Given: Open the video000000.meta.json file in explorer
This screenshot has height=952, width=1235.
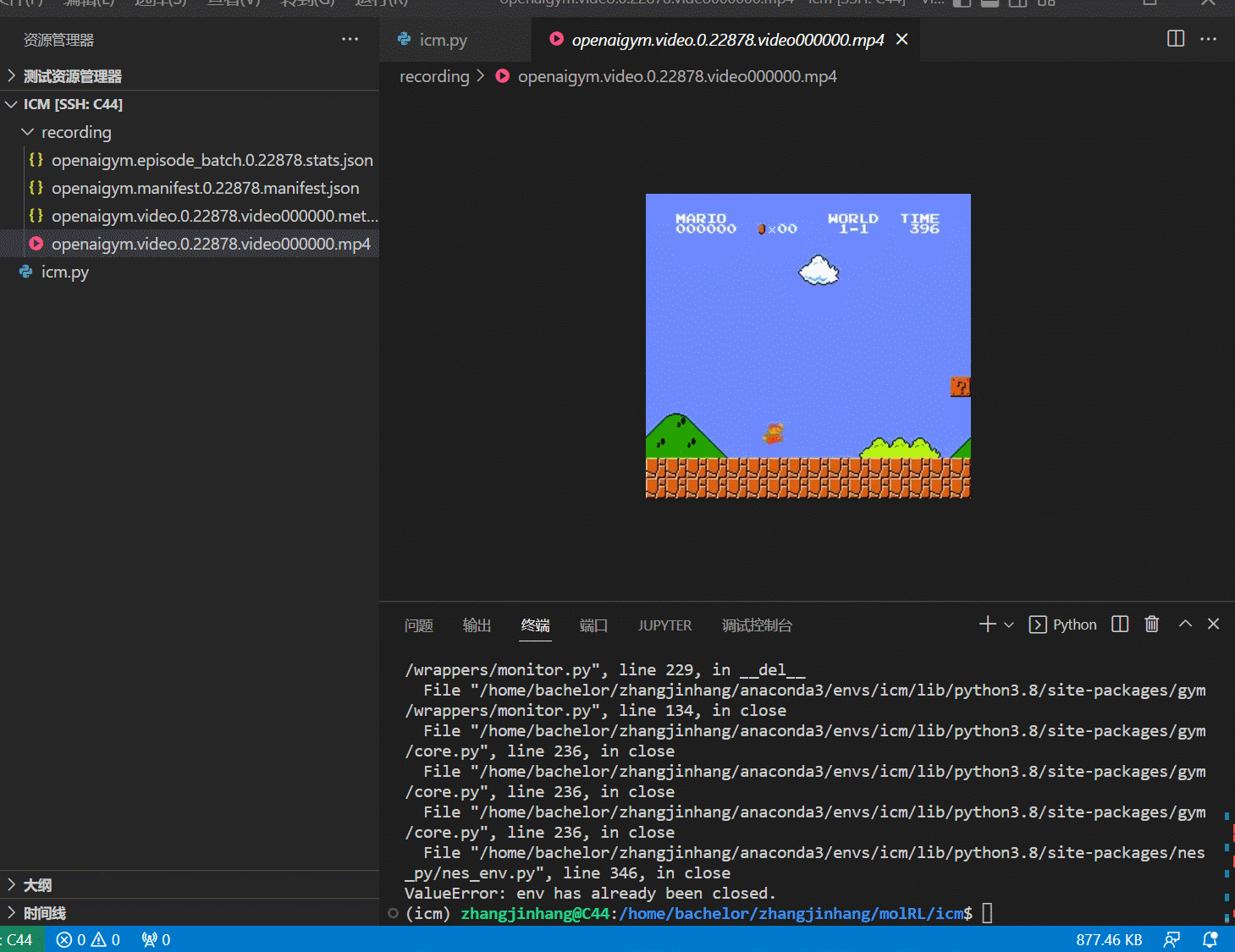Looking at the screenshot, I should coord(190,216).
